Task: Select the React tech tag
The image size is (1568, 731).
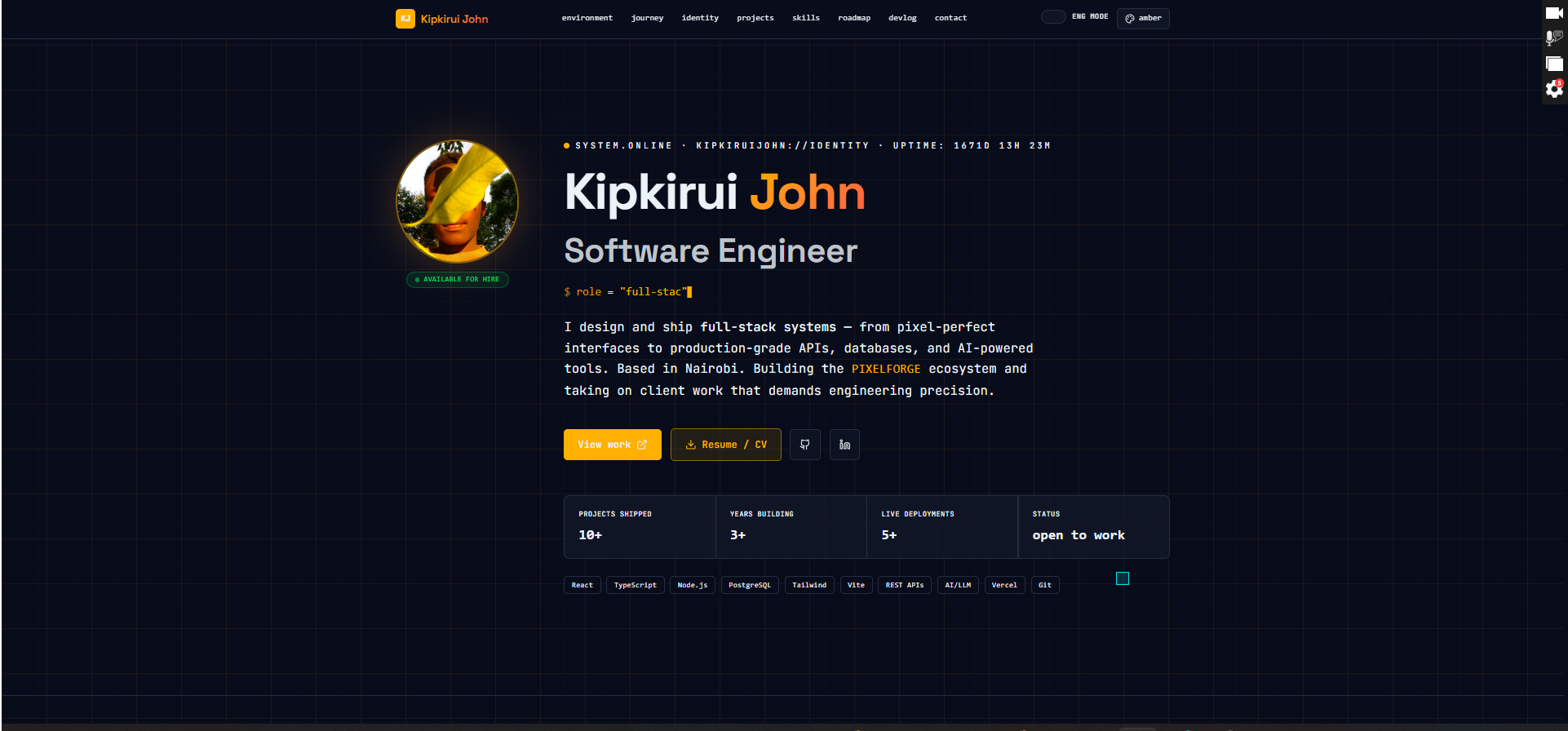Action: point(582,585)
